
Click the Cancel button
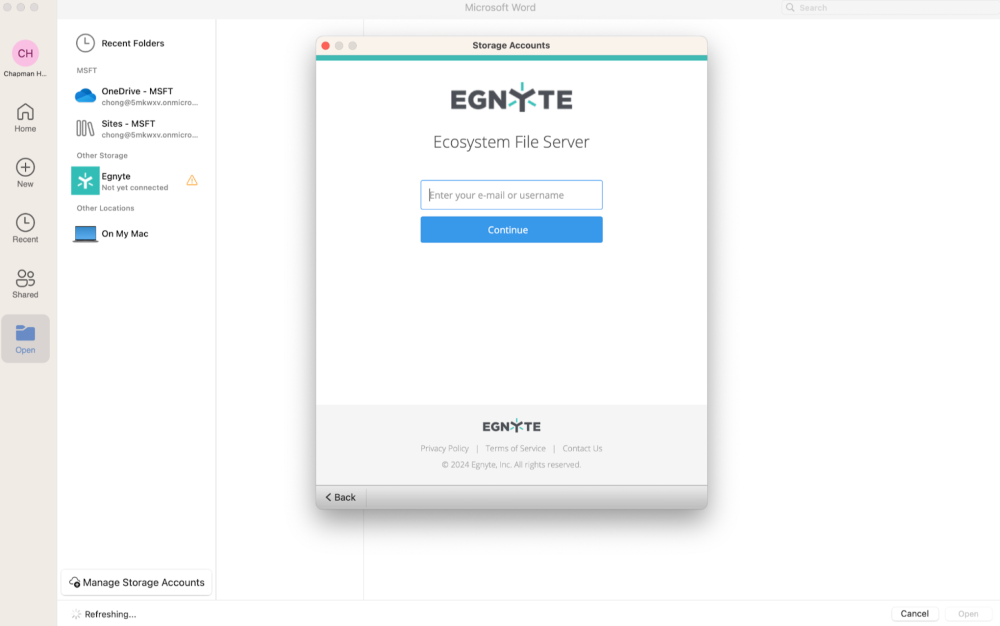coord(915,614)
